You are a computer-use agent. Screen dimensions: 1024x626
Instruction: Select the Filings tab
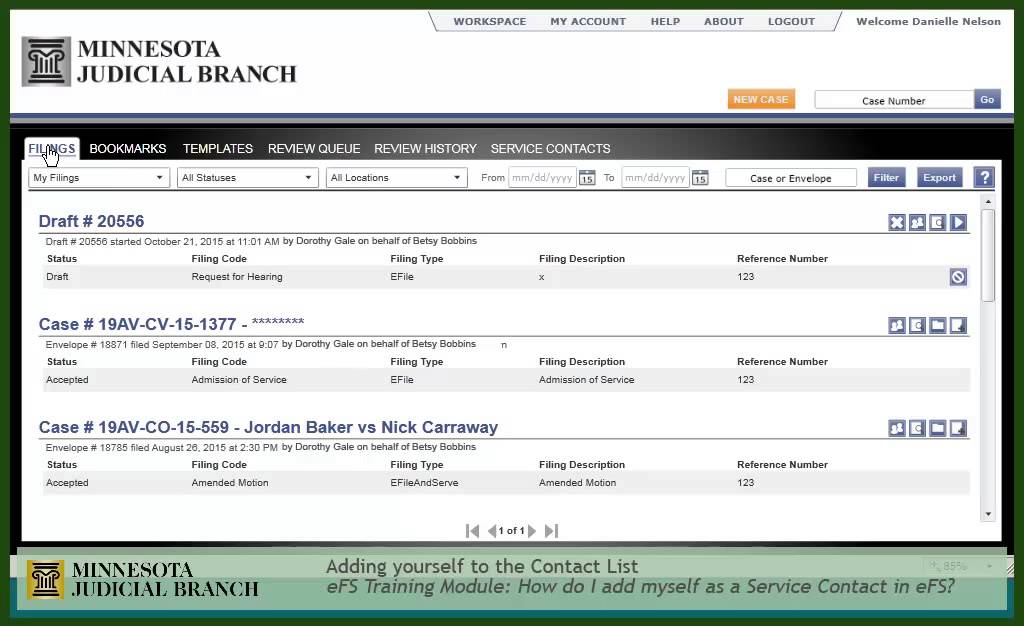coord(52,149)
